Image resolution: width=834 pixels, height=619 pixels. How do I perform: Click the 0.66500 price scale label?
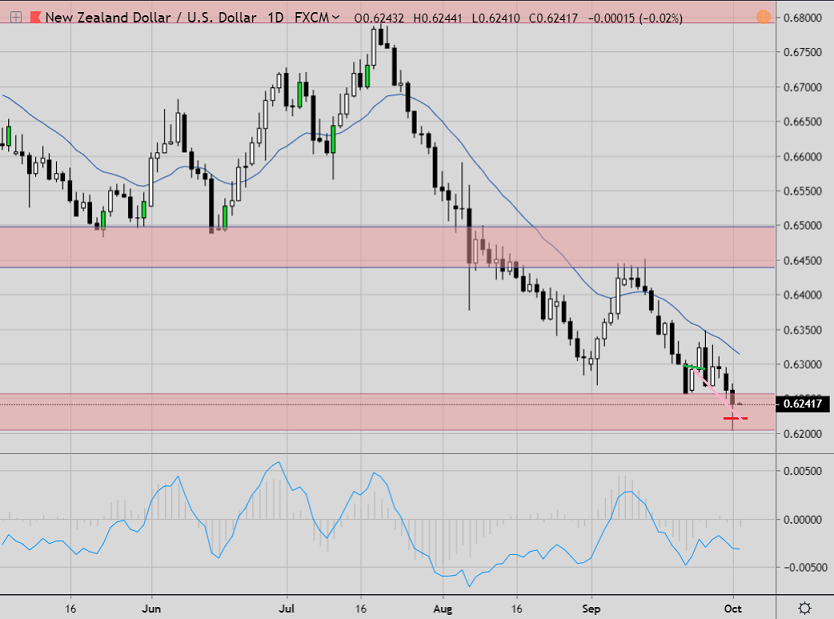(x=803, y=122)
